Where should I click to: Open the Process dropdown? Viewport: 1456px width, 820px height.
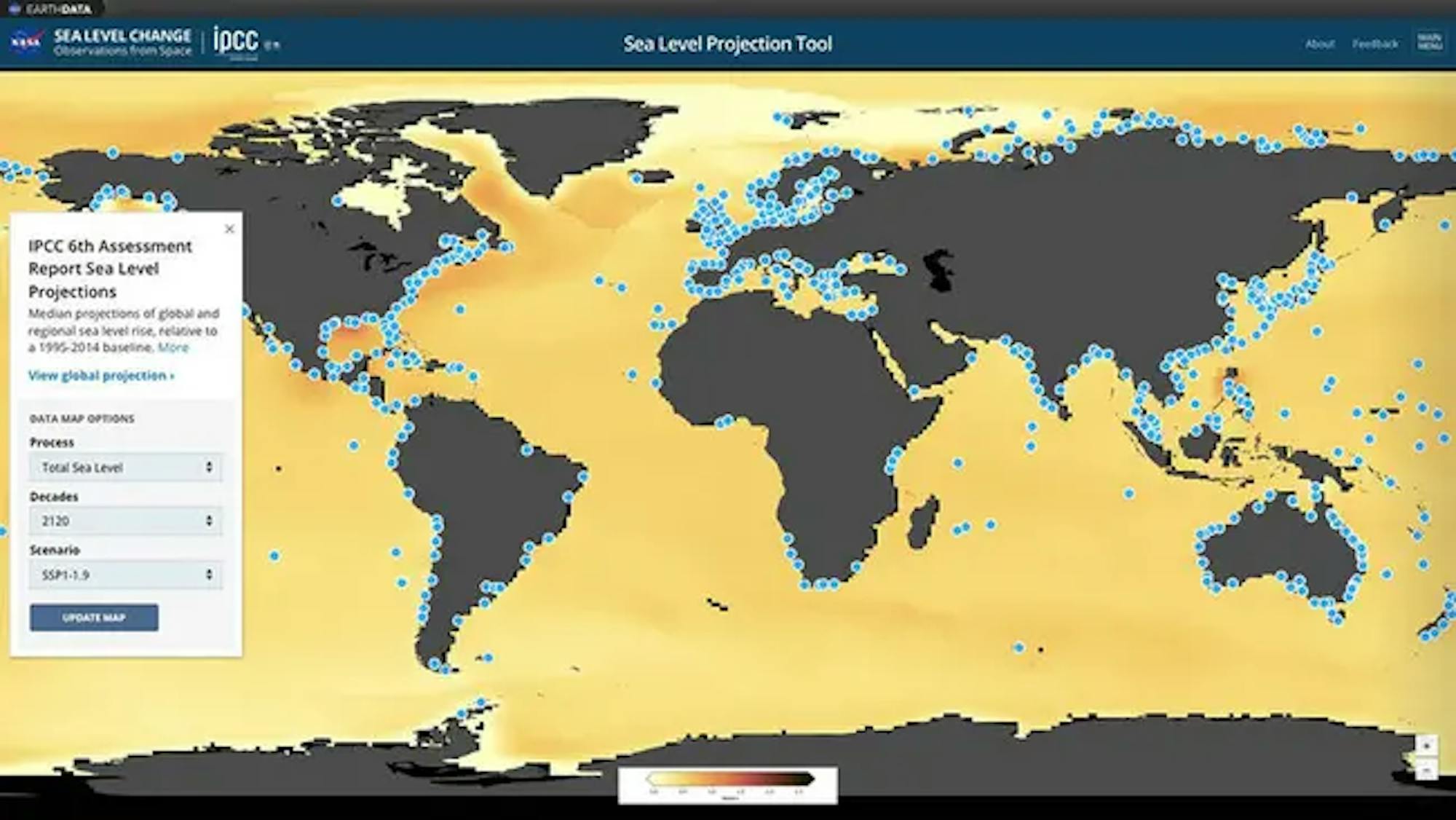click(125, 468)
